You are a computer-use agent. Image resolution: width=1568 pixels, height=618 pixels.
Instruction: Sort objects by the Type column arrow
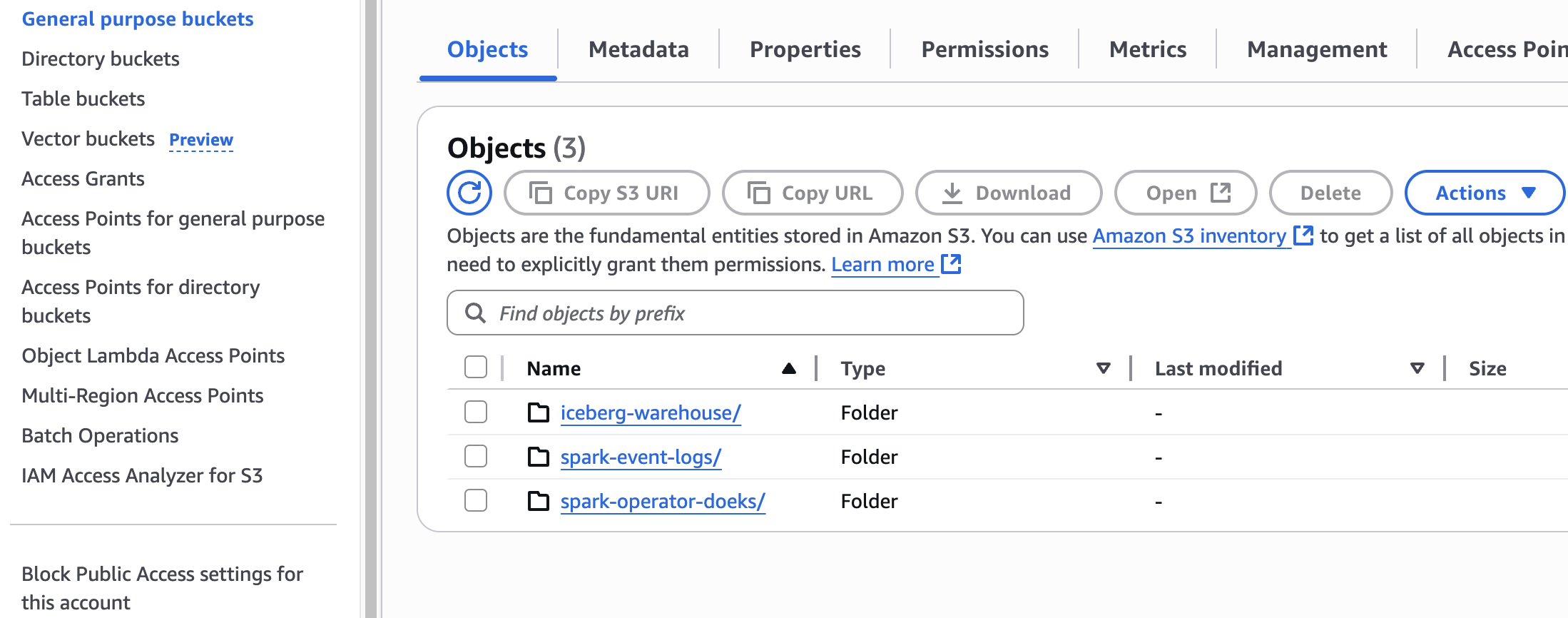point(1103,368)
